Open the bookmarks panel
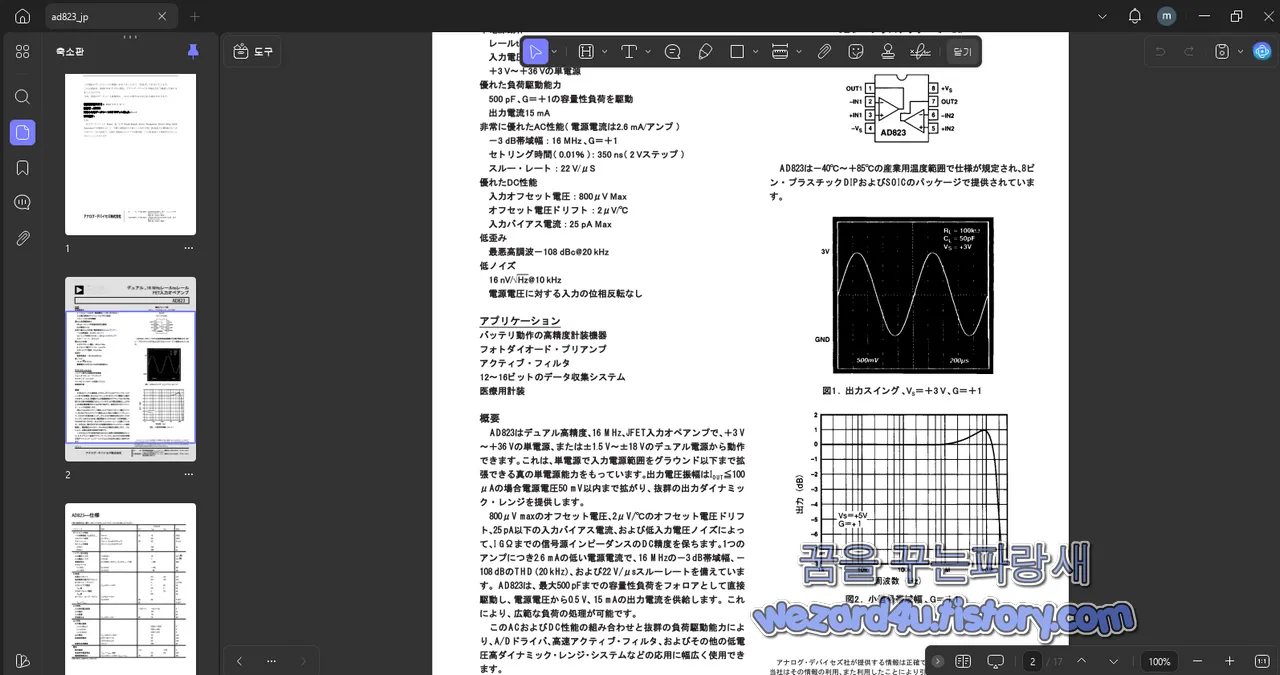 coord(22,168)
